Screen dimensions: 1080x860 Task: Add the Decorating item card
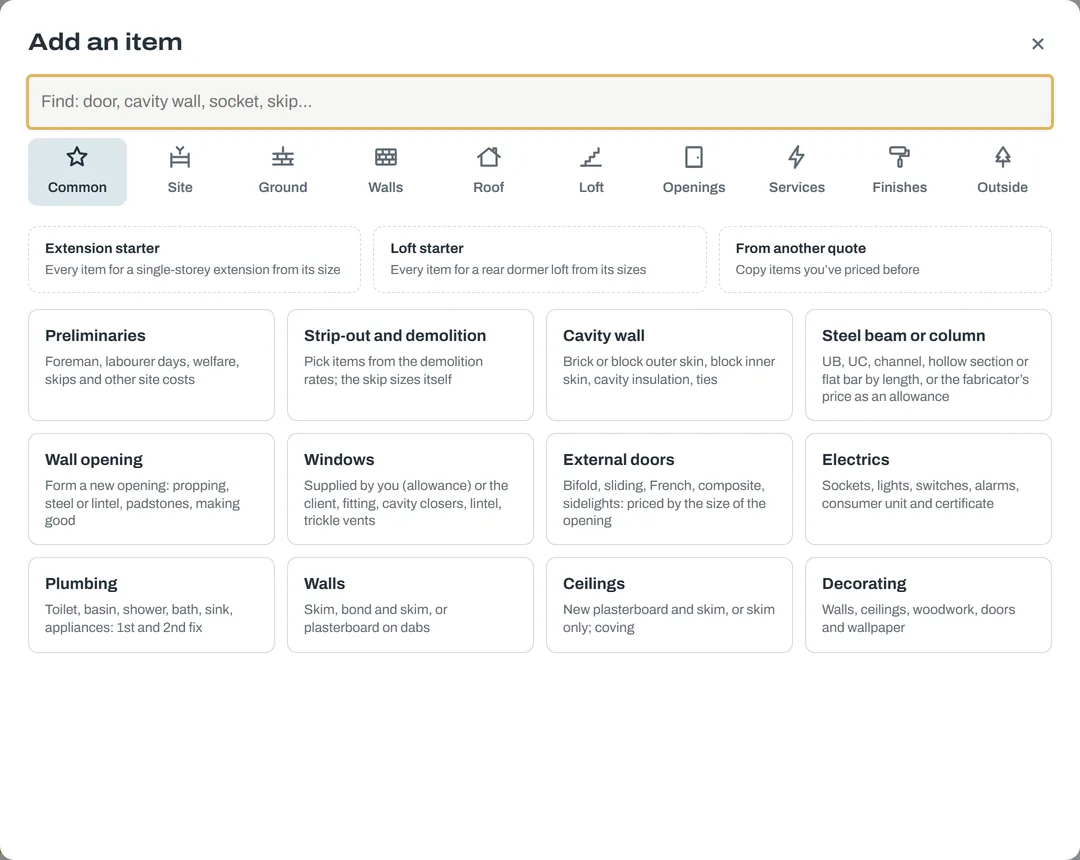(928, 605)
